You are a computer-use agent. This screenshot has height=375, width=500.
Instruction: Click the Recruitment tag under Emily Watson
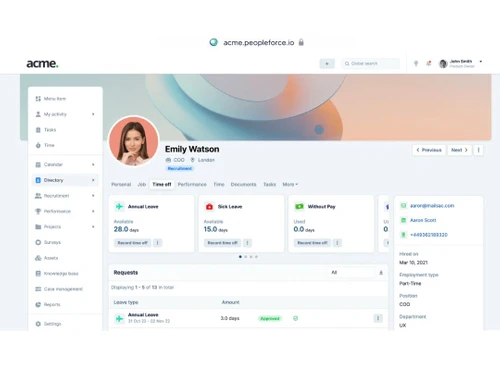point(180,169)
